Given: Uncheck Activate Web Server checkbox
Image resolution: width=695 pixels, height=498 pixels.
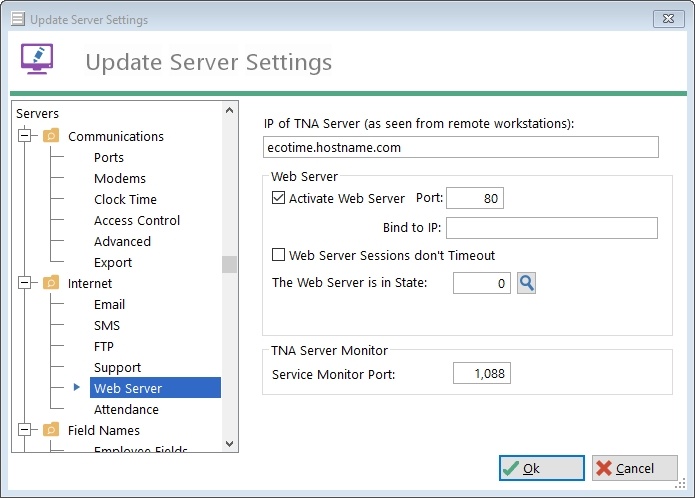Looking at the screenshot, I should pos(278,198).
